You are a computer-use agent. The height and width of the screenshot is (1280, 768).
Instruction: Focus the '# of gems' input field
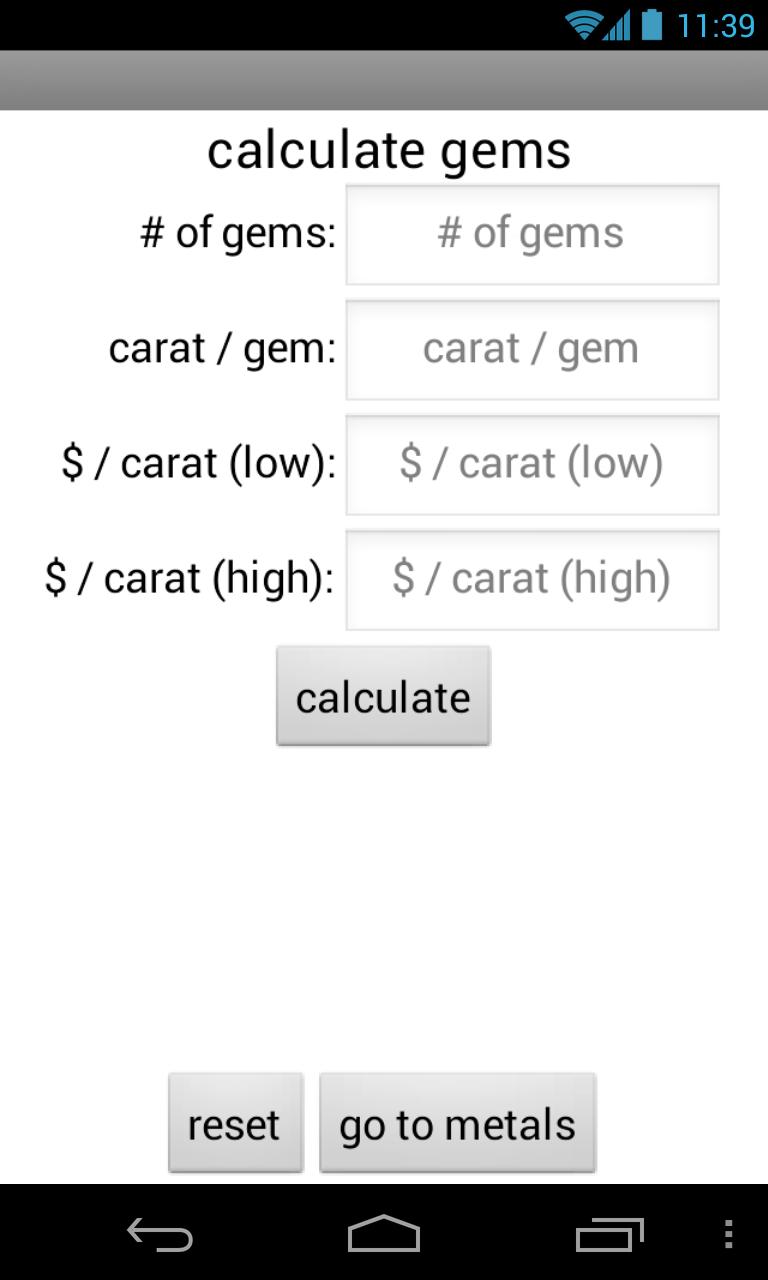coord(532,234)
